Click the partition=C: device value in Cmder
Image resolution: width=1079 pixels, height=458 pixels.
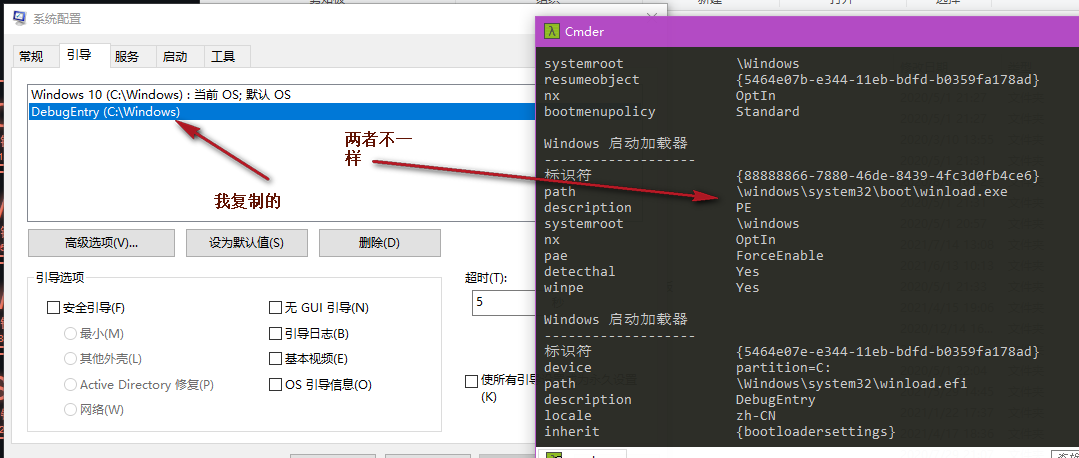point(783,367)
